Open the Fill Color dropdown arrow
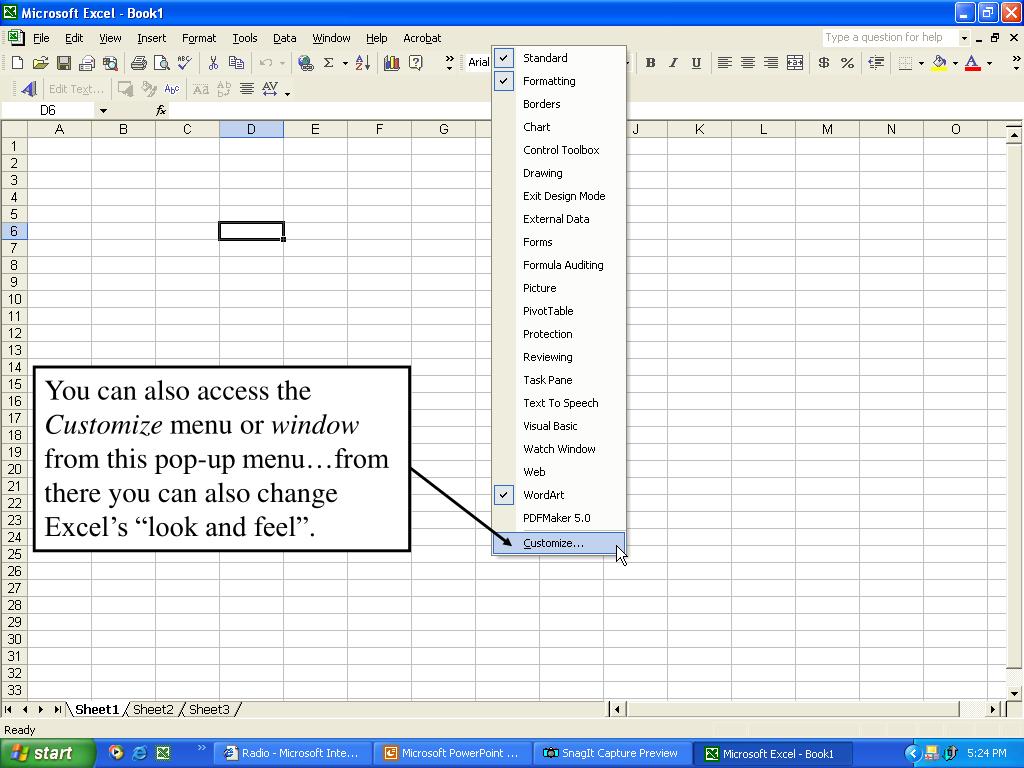 pos(955,63)
